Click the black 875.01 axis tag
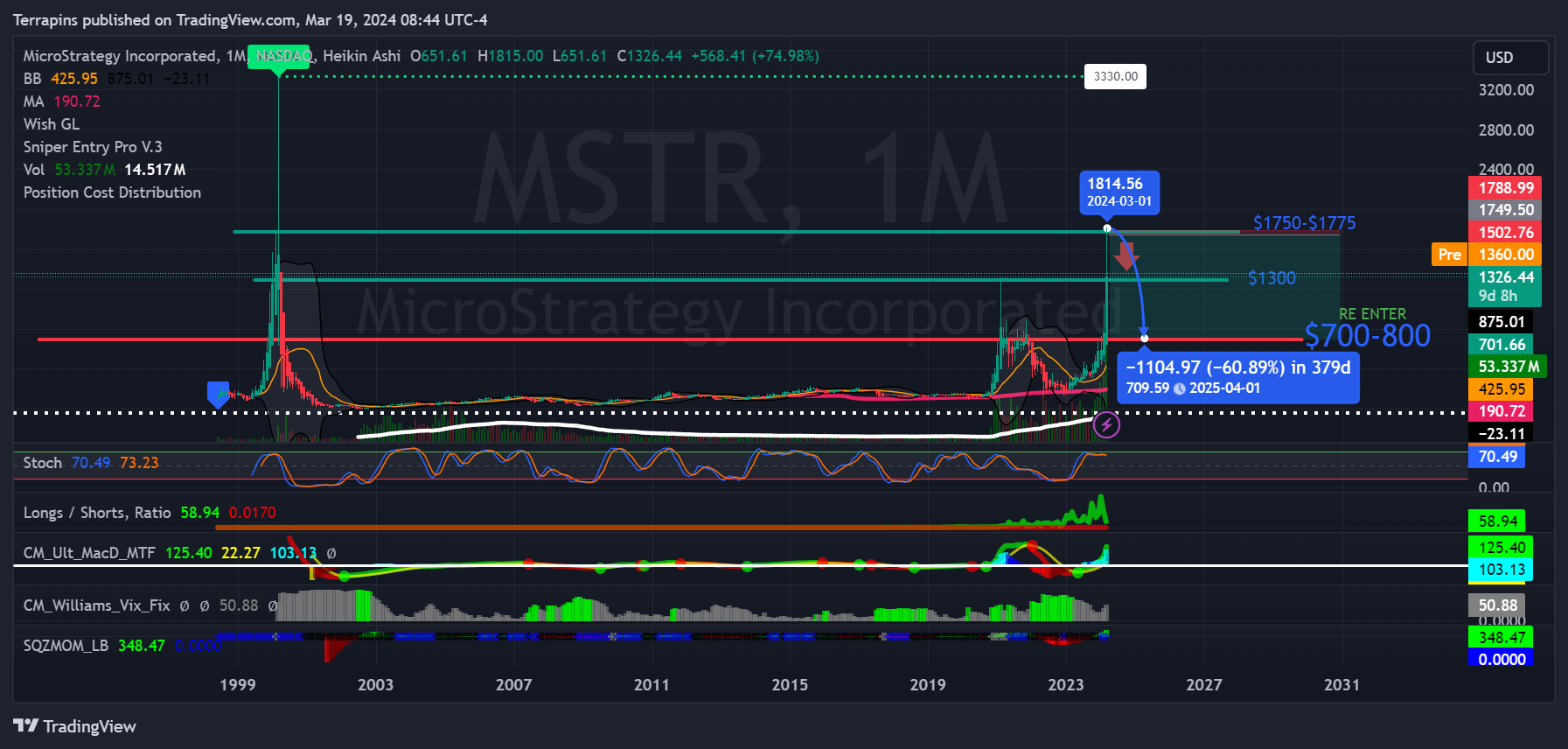 point(1501,322)
